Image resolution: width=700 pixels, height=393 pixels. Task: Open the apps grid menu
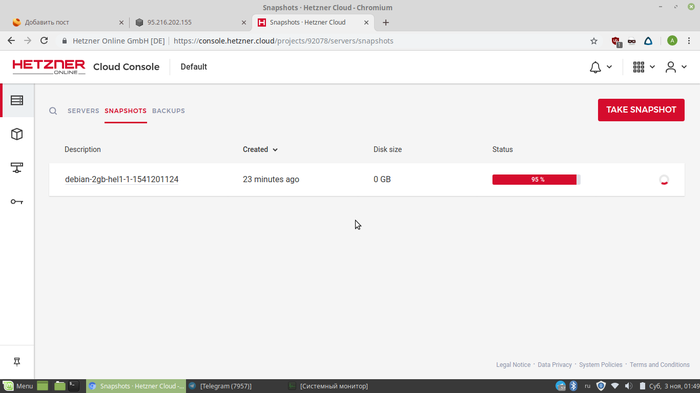click(x=638, y=67)
